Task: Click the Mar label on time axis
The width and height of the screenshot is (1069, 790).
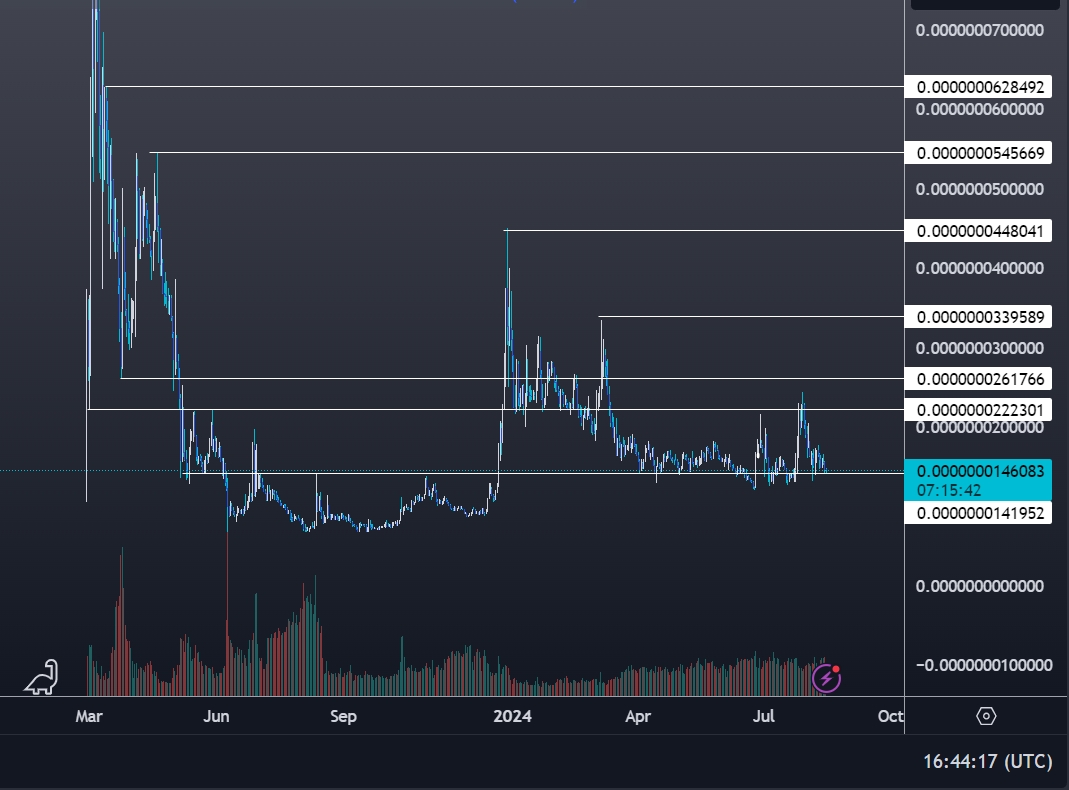Action: [89, 716]
